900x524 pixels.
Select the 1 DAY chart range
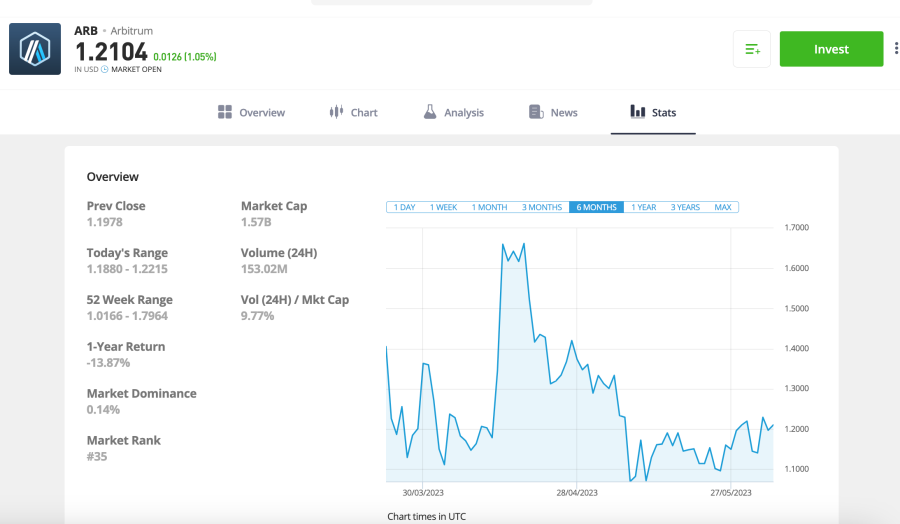tap(404, 207)
